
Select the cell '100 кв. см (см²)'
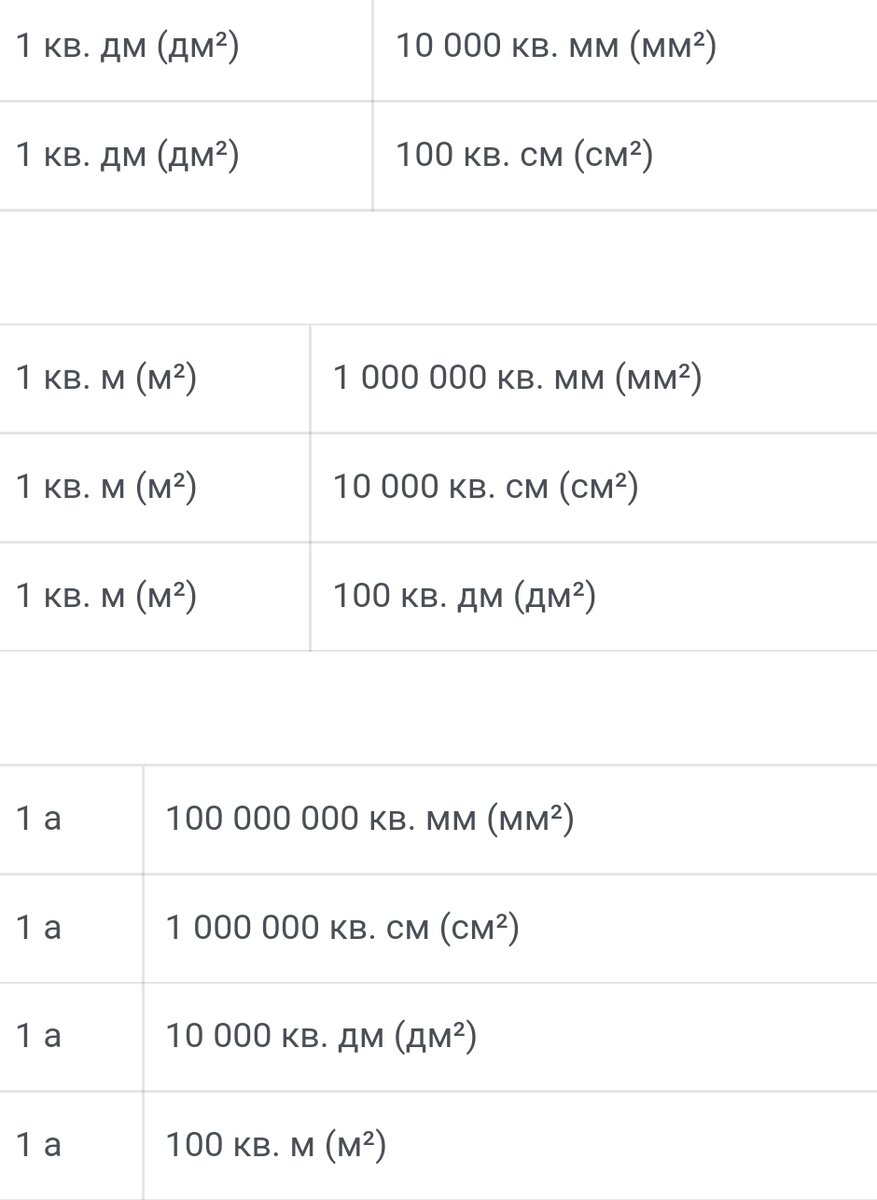[x=624, y=156]
